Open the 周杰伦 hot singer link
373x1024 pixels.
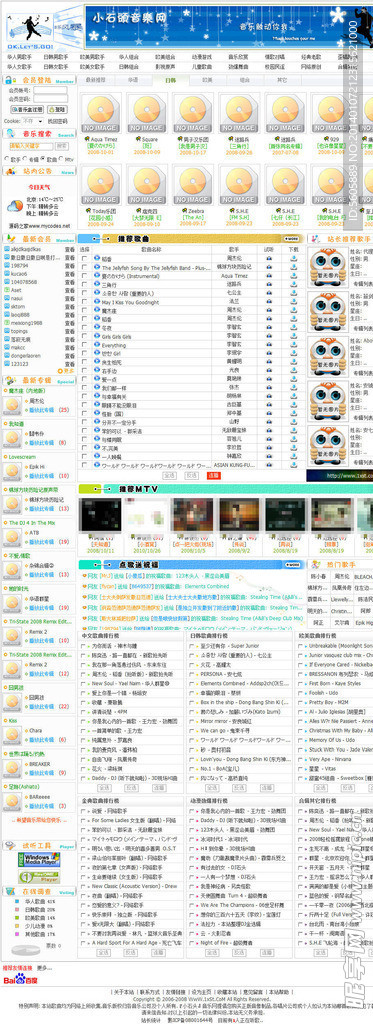[x=342, y=577]
